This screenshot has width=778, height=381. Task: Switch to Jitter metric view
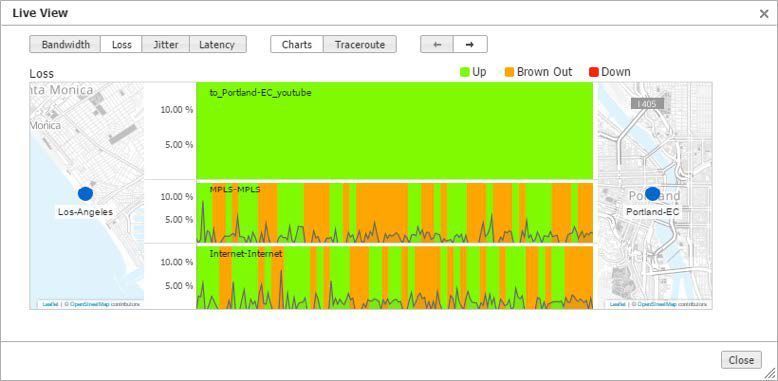pyautogui.click(x=166, y=44)
